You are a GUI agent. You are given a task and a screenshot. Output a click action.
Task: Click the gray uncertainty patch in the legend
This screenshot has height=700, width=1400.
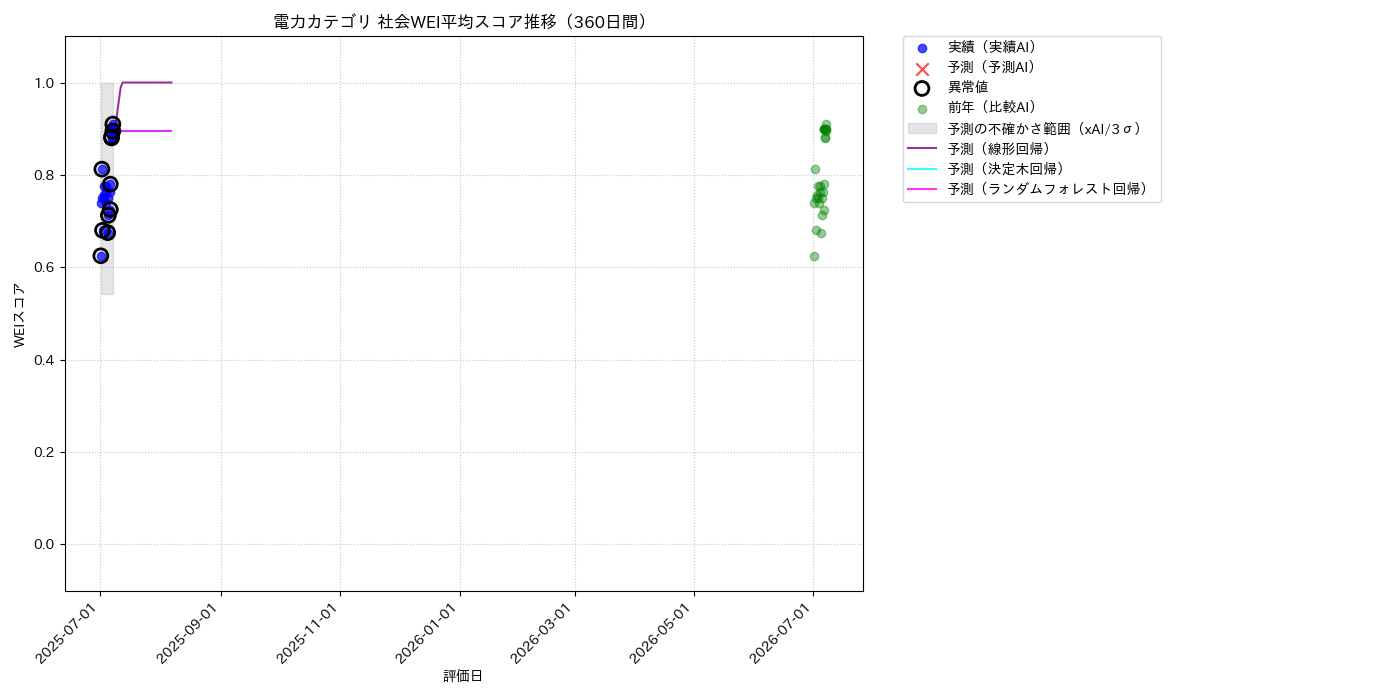pyautogui.click(x=922, y=128)
